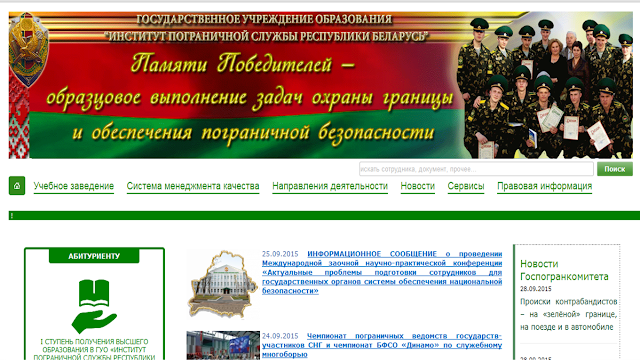Open Происки контрабандистов news item
This screenshot has width=640, height=360.
pos(569,314)
